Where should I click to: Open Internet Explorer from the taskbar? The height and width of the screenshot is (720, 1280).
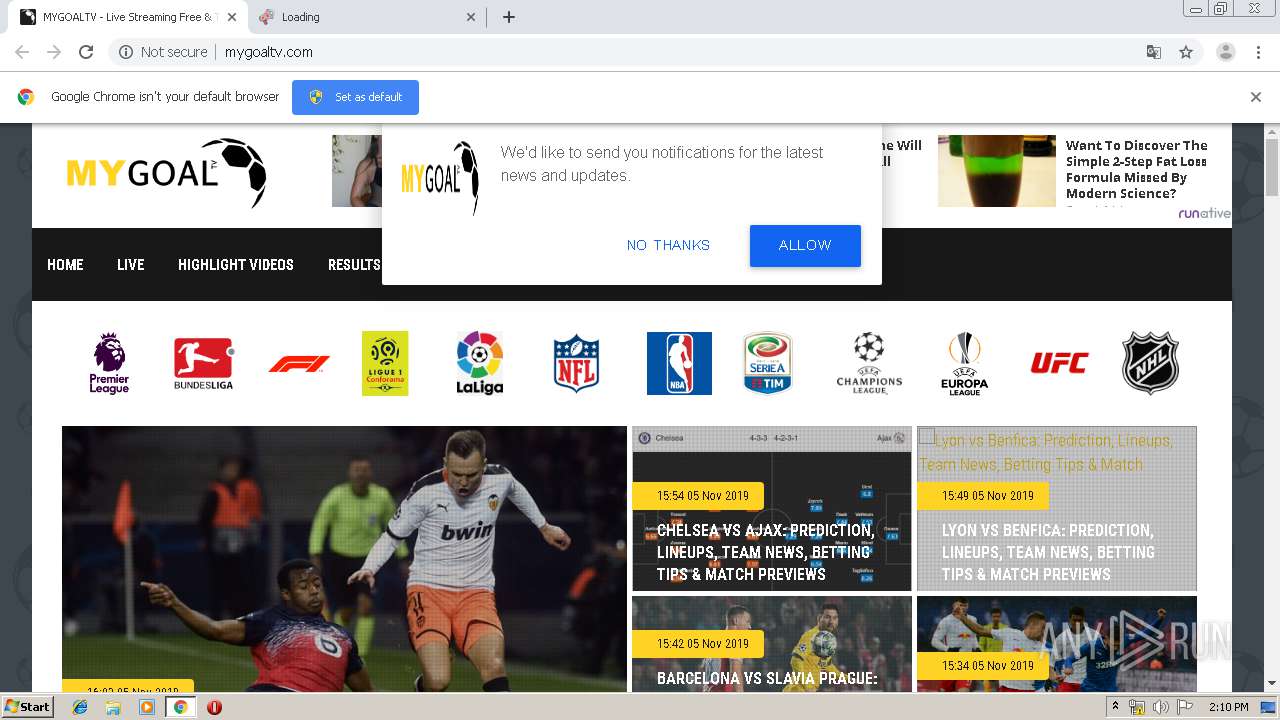tap(80, 707)
